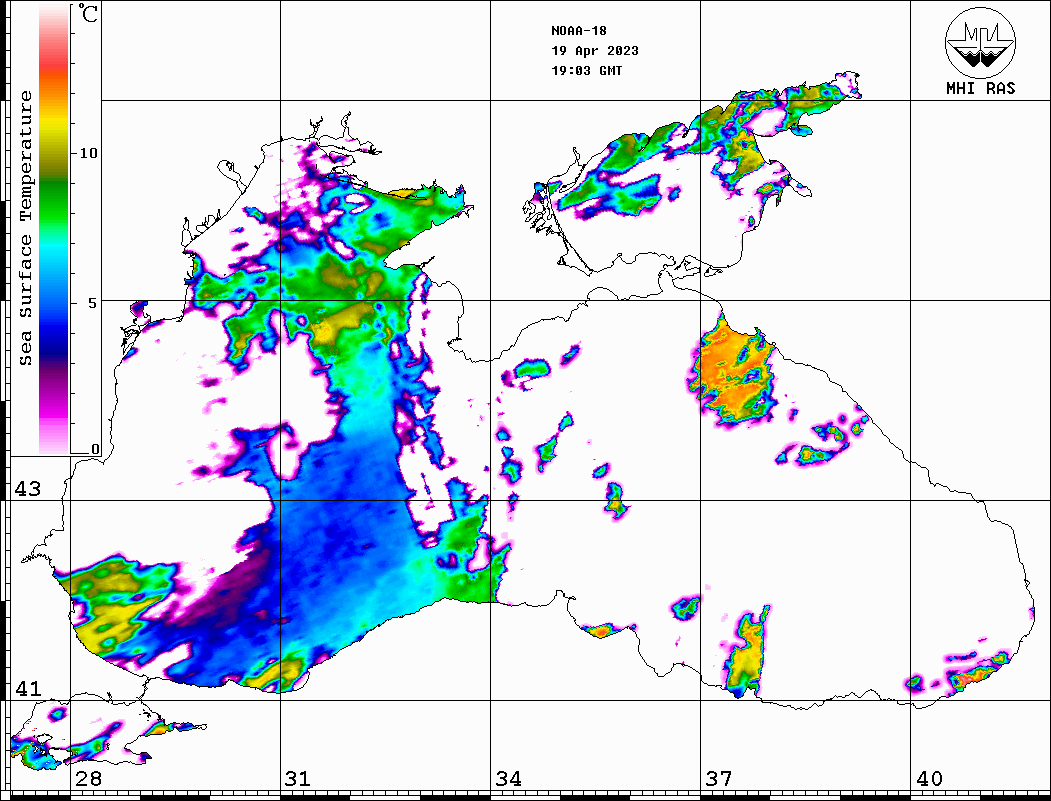This screenshot has height=801, width=1051.
Task: Click the longitude label 34
Action: [x=508, y=779]
